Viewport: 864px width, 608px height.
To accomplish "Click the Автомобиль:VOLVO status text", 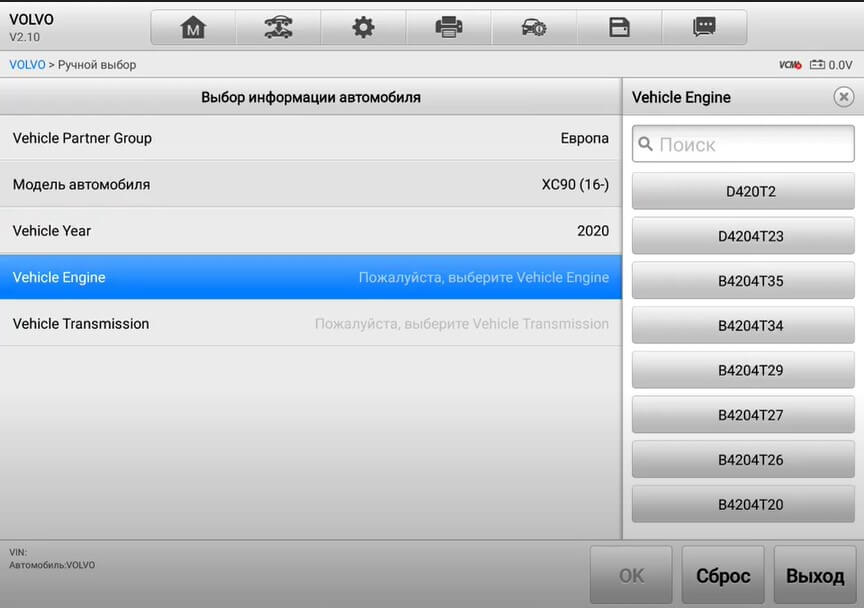I will point(52,565).
